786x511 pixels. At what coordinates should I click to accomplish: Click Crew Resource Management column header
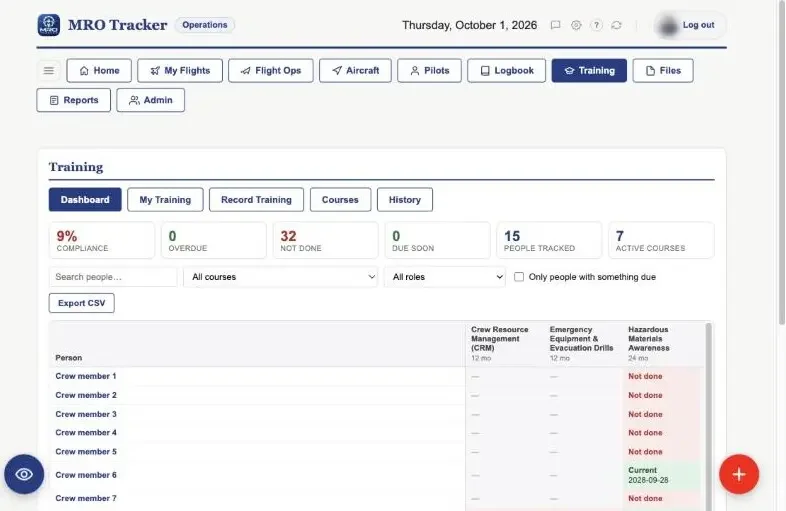point(505,344)
